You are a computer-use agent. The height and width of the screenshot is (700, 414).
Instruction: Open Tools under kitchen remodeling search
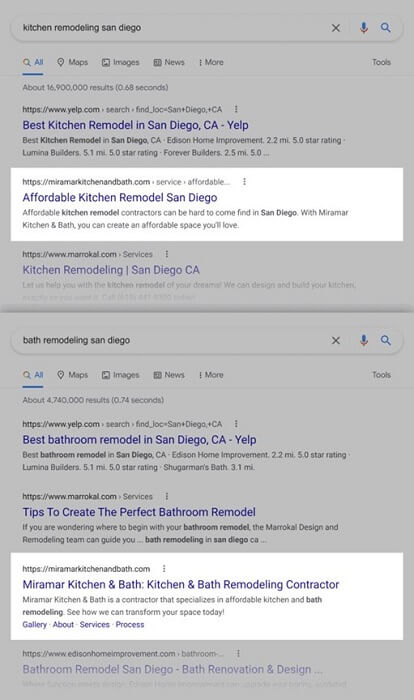[381, 62]
